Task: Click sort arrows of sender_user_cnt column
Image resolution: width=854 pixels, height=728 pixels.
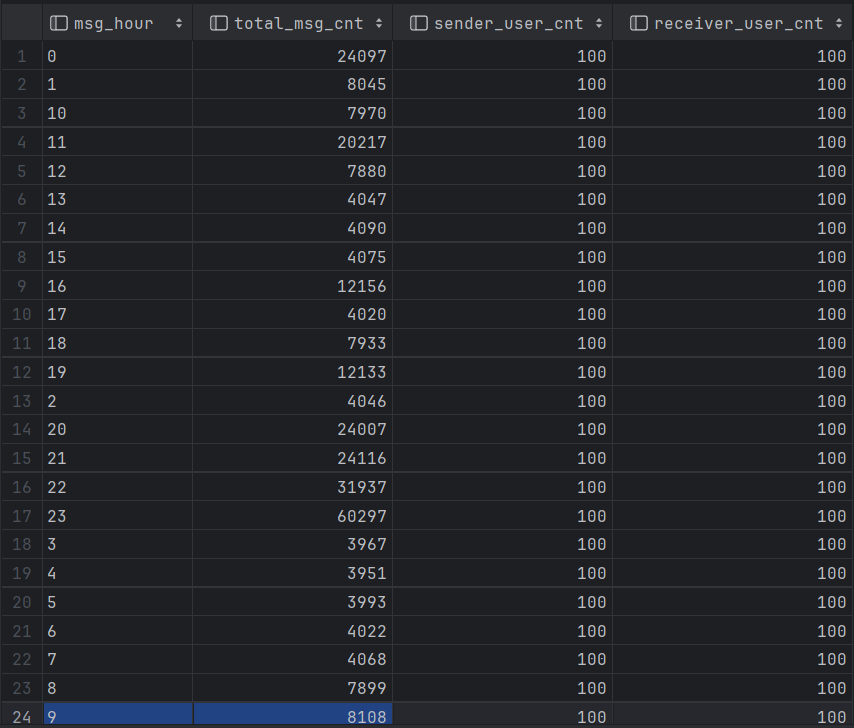Action: 599,23
